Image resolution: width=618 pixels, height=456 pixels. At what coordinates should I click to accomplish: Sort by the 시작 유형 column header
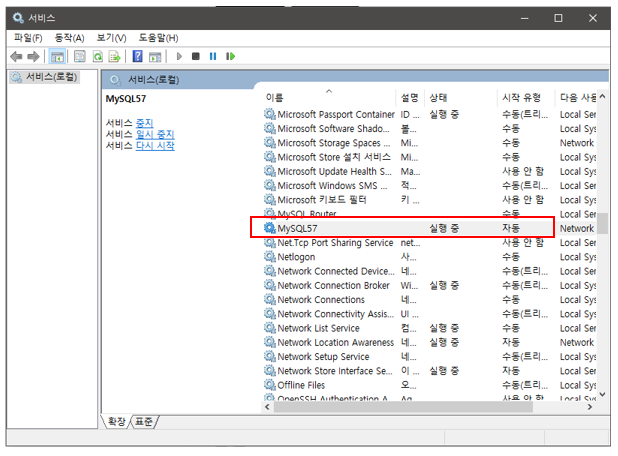pyautogui.click(x=527, y=98)
